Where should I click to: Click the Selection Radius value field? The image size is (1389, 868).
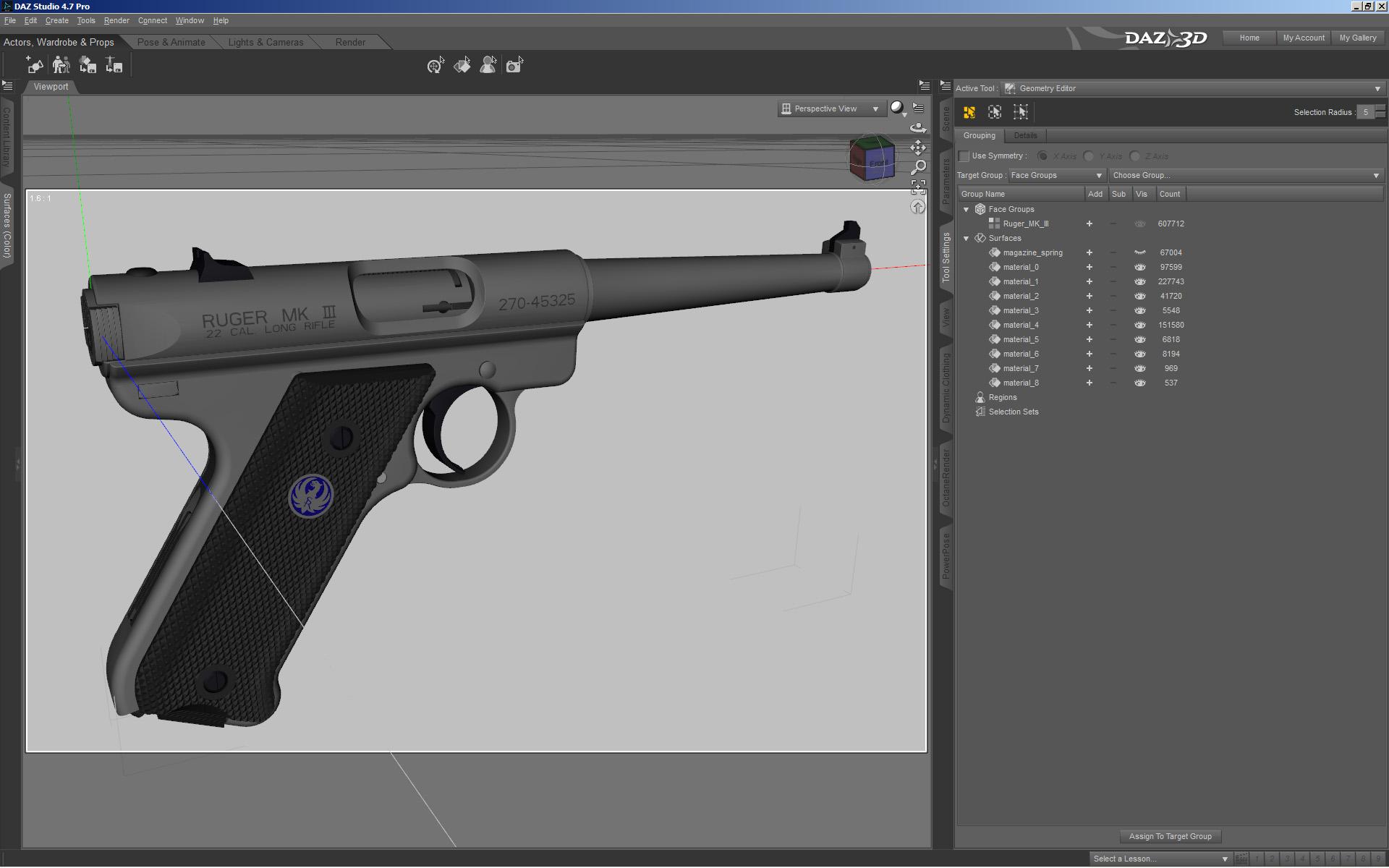tap(1365, 112)
